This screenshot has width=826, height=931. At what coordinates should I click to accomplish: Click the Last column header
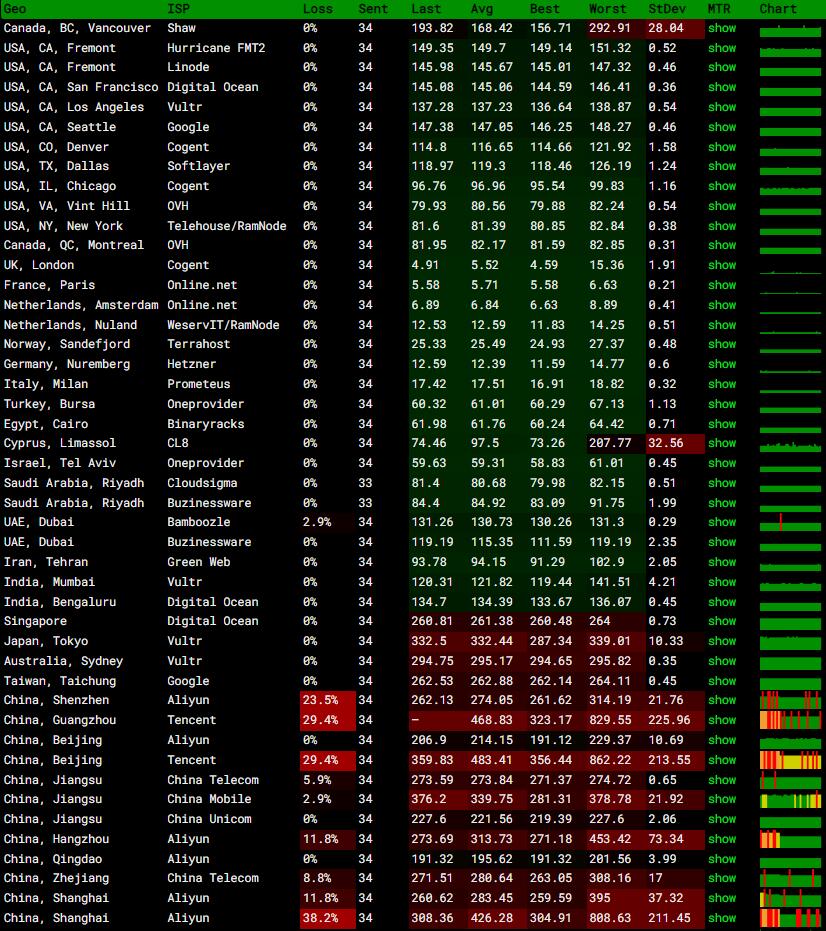click(426, 9)
